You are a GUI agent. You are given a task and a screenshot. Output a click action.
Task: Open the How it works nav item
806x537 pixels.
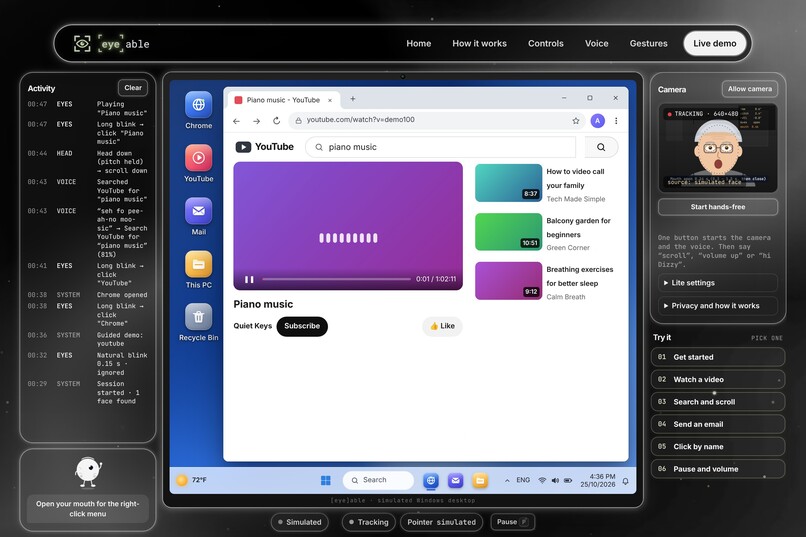coord(479,44)
